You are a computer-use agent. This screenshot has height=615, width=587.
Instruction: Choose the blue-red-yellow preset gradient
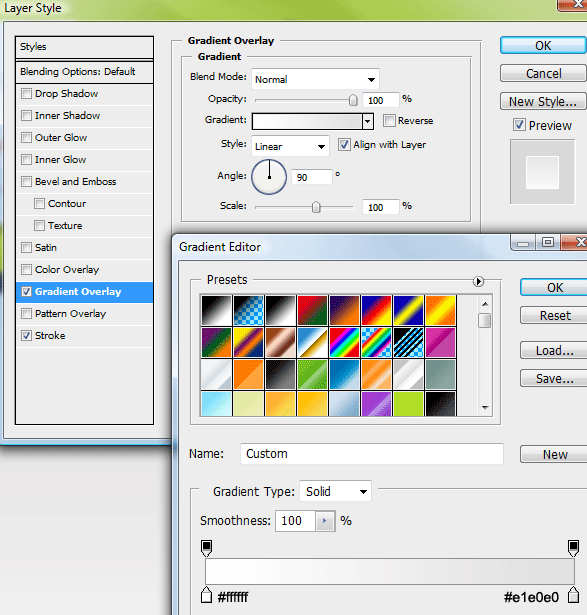click(376, 311)
